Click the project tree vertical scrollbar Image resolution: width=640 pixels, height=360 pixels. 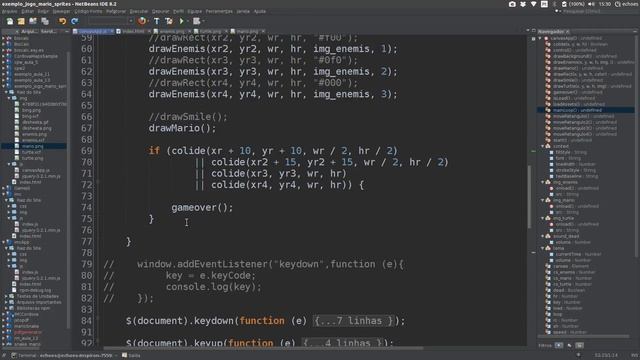[69, 189]
